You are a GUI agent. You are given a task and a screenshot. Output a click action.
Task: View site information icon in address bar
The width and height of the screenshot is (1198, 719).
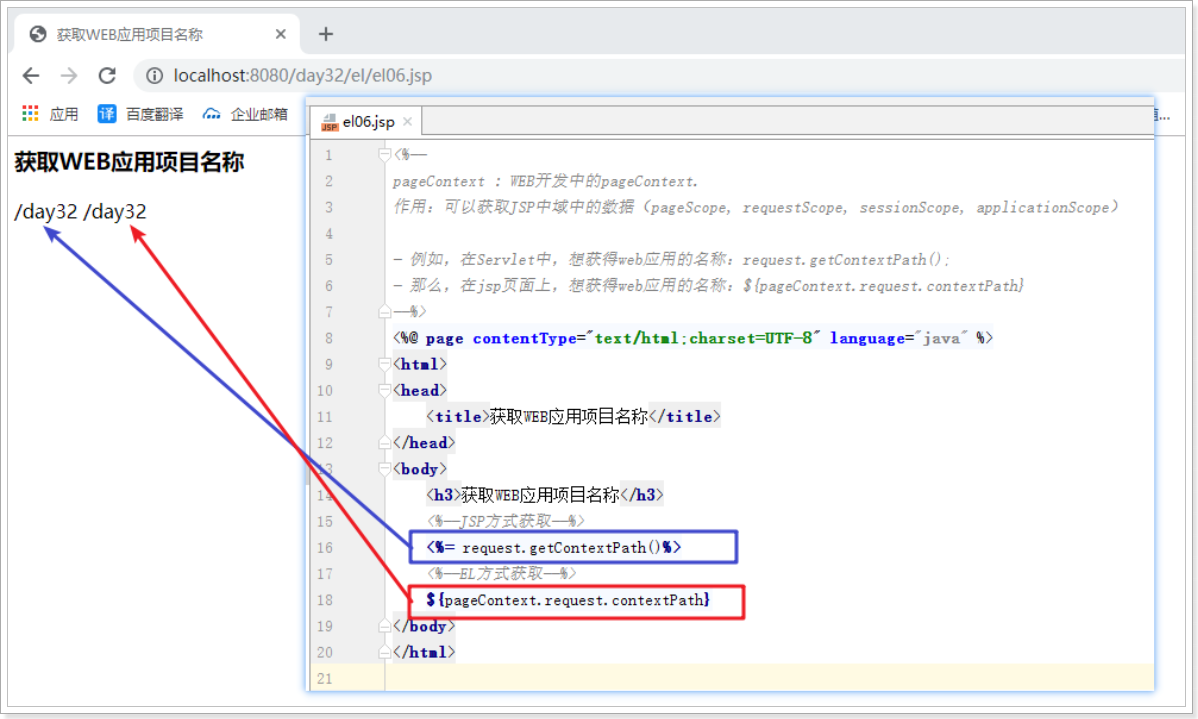click(154, 76)
